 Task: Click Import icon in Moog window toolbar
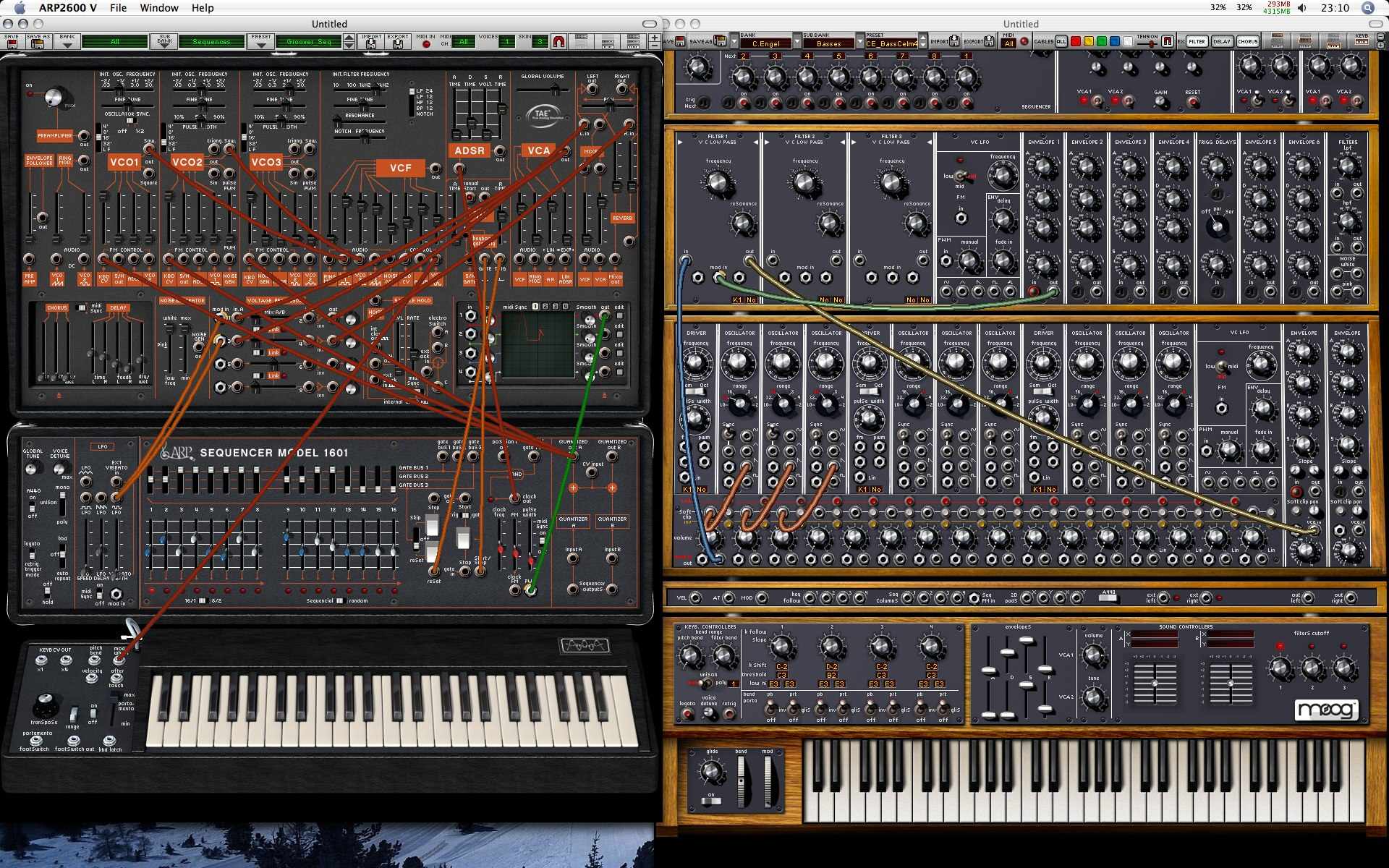[954, 41]
